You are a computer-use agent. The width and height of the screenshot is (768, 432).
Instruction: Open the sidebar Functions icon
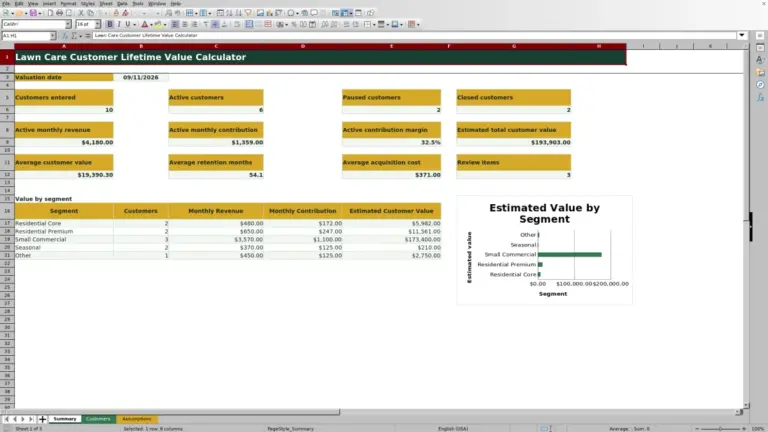pos(760,97)
